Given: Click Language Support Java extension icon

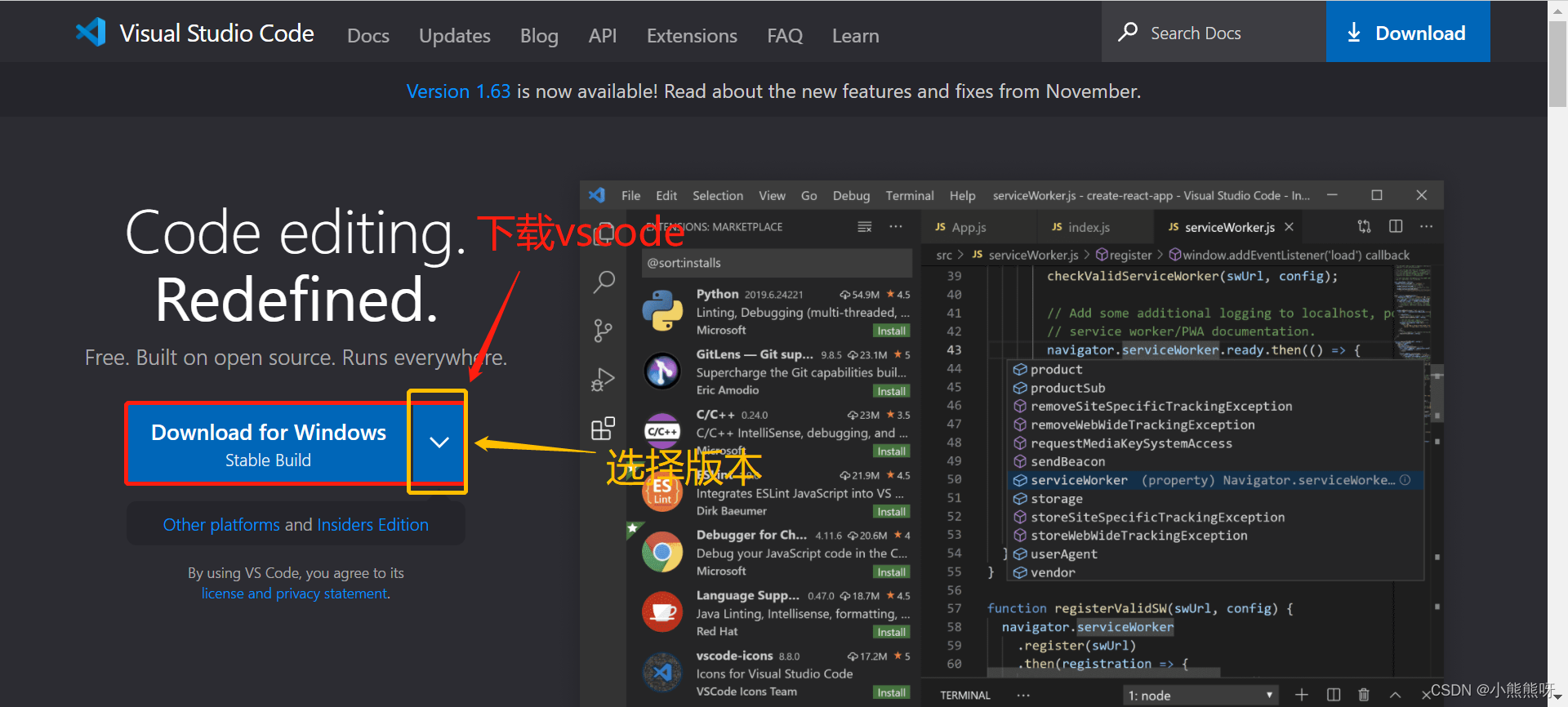Looking at the screenshot, I should [662, 612].
